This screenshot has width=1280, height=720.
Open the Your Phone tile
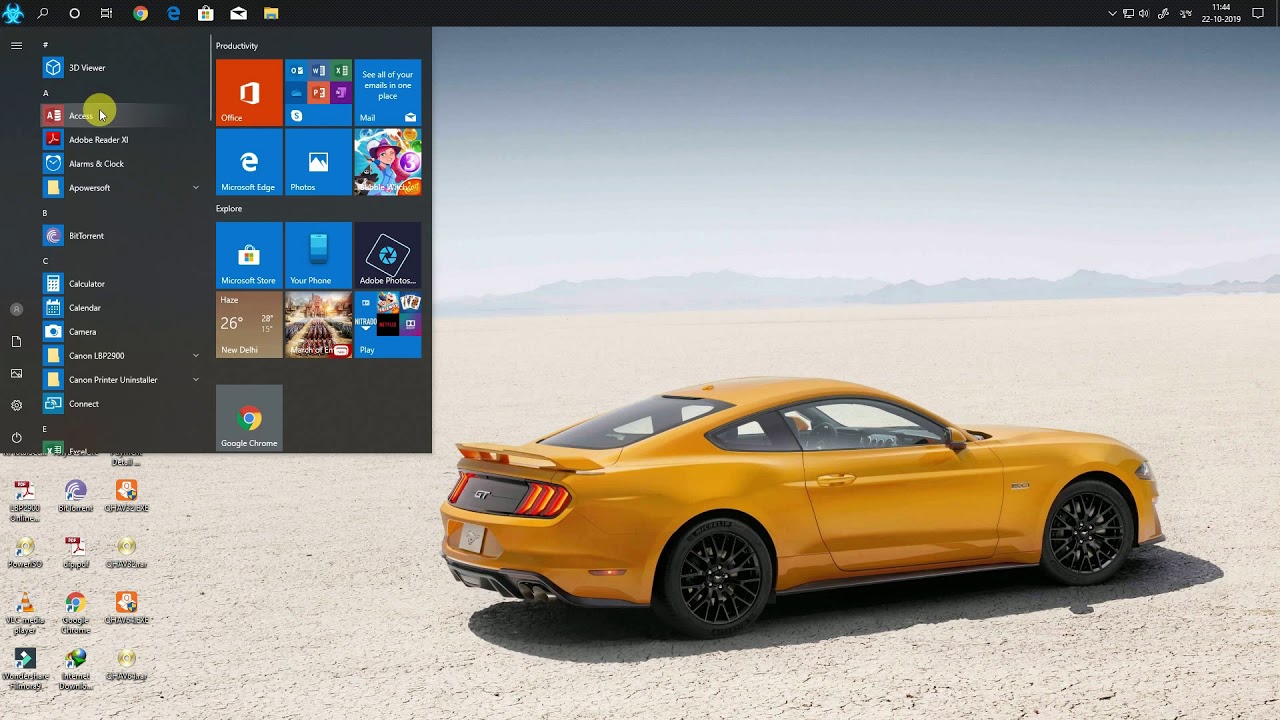(318, 255)
